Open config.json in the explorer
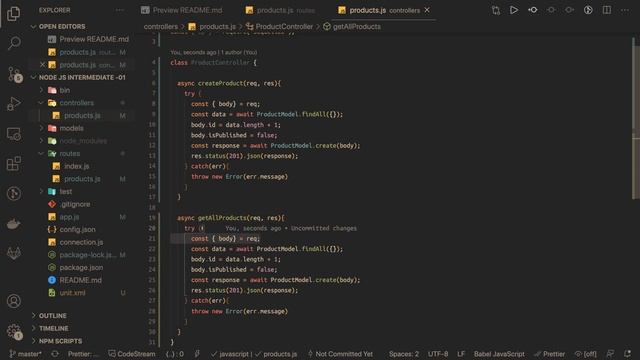Viewport: 640px width, 360px height. pos(77,229)
